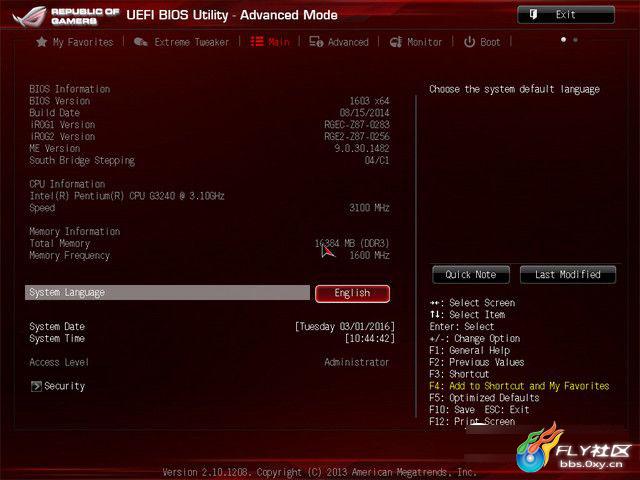This screenshot has width=640, height=480.
Task: Expand the Security submenu
Action: pos(64,386)
